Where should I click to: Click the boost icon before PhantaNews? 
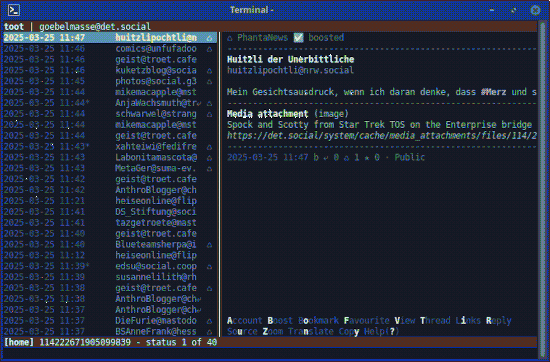tap(230, 38)
